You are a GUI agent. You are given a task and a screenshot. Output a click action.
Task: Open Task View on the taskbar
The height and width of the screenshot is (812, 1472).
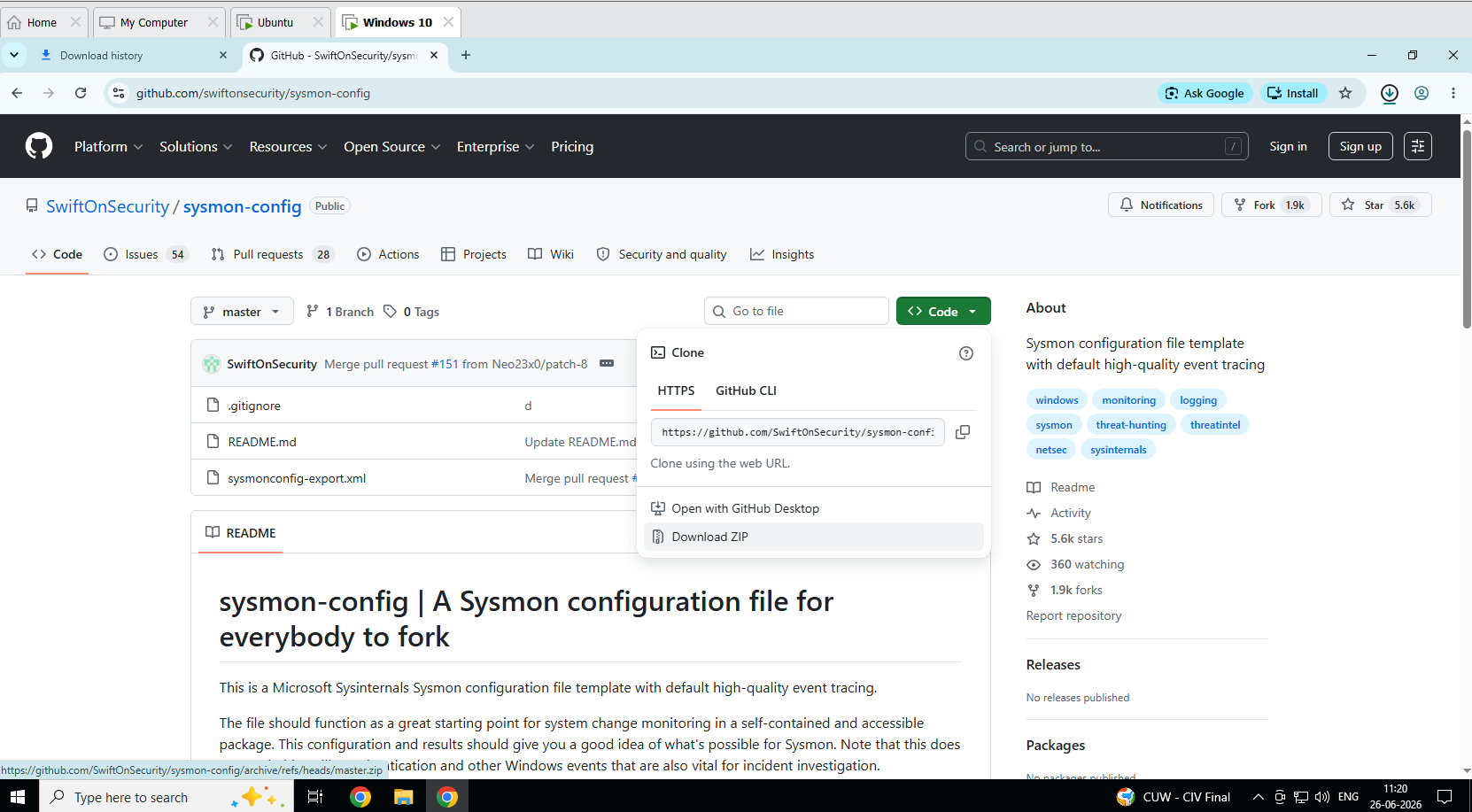[314, 797]
